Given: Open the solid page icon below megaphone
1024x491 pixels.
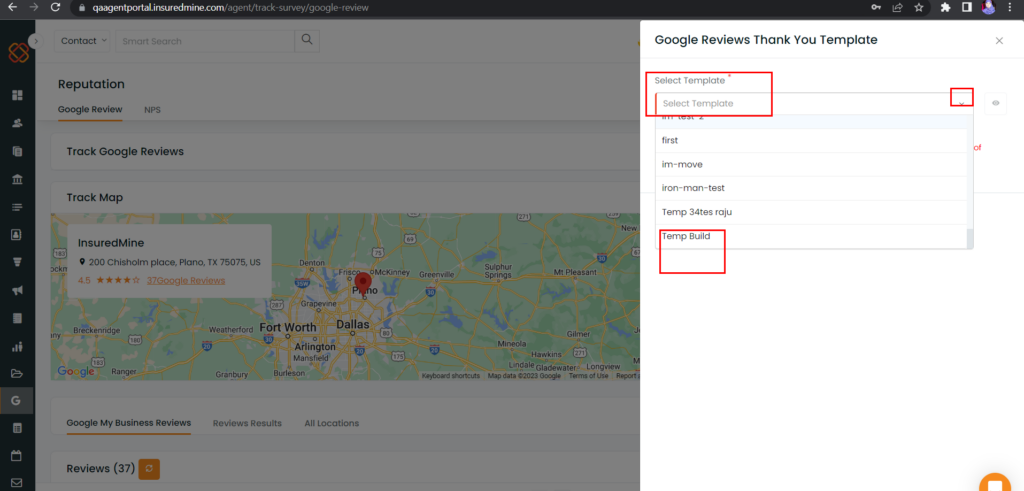Looking at the screenshot, I should tap(18, 319).
